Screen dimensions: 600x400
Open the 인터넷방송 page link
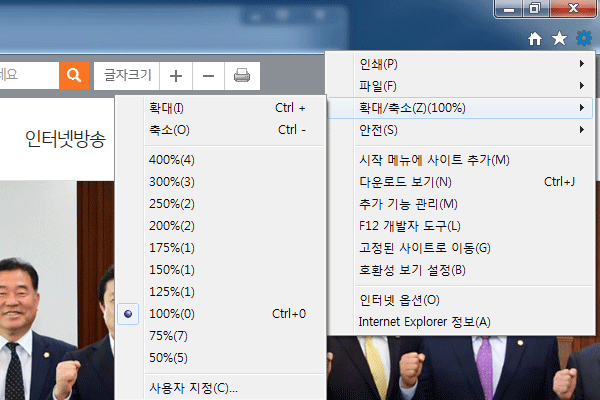tap(65, 139)
